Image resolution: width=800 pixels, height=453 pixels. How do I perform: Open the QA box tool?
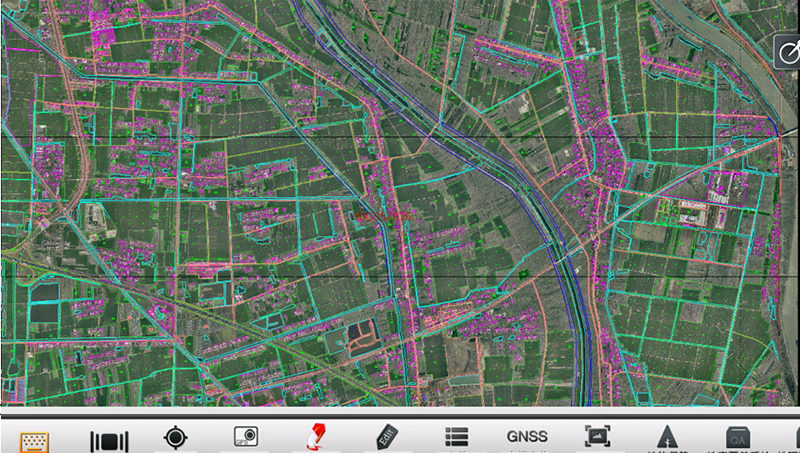pos(738,438)
